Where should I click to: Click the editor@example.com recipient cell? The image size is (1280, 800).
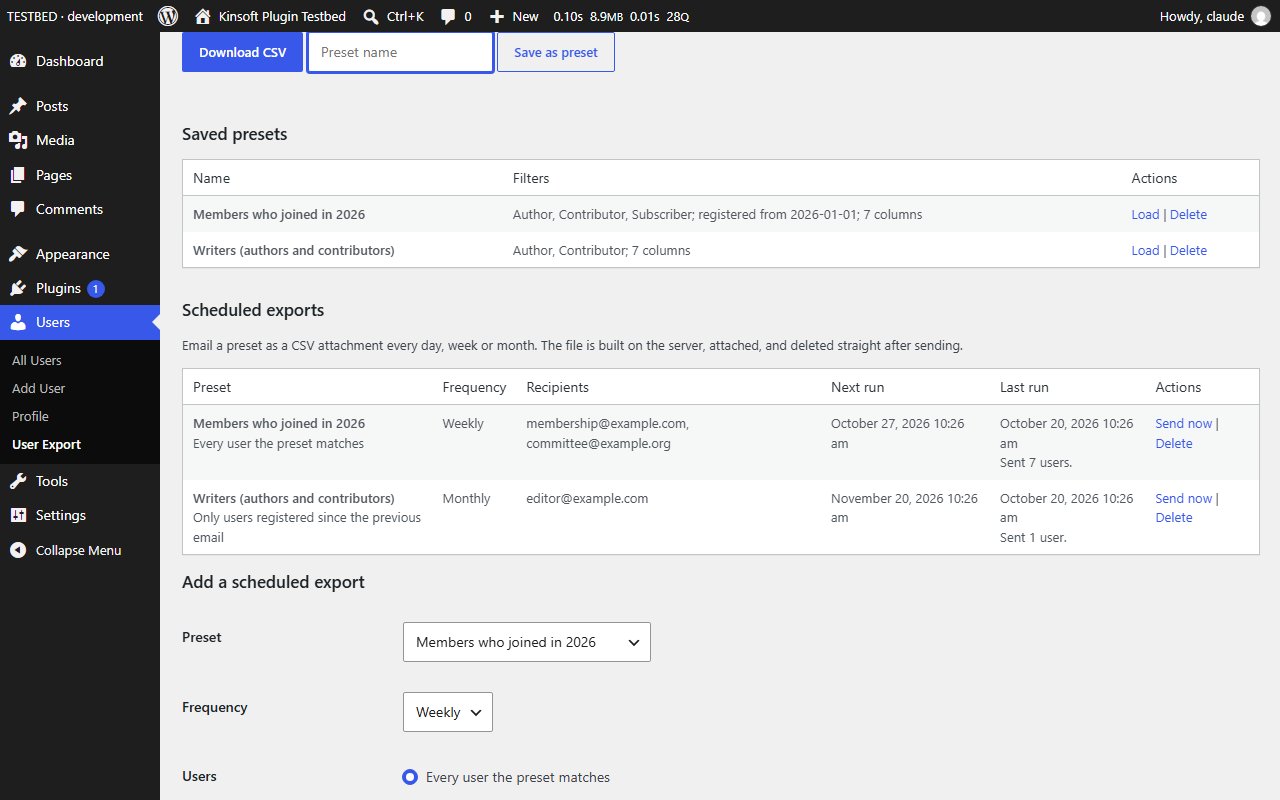click(587, 498)
